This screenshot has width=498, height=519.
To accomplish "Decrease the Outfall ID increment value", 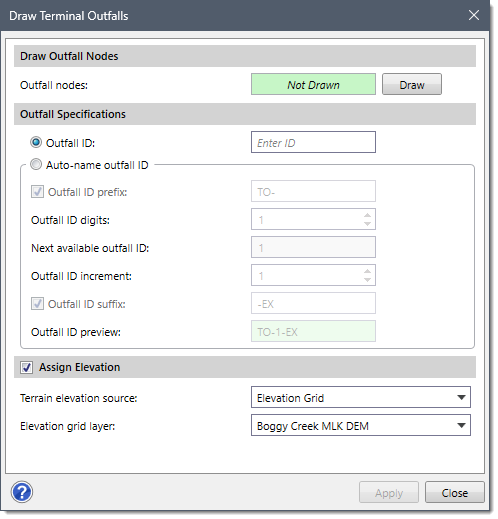I will pyautogui.click(x=367, y=280).
